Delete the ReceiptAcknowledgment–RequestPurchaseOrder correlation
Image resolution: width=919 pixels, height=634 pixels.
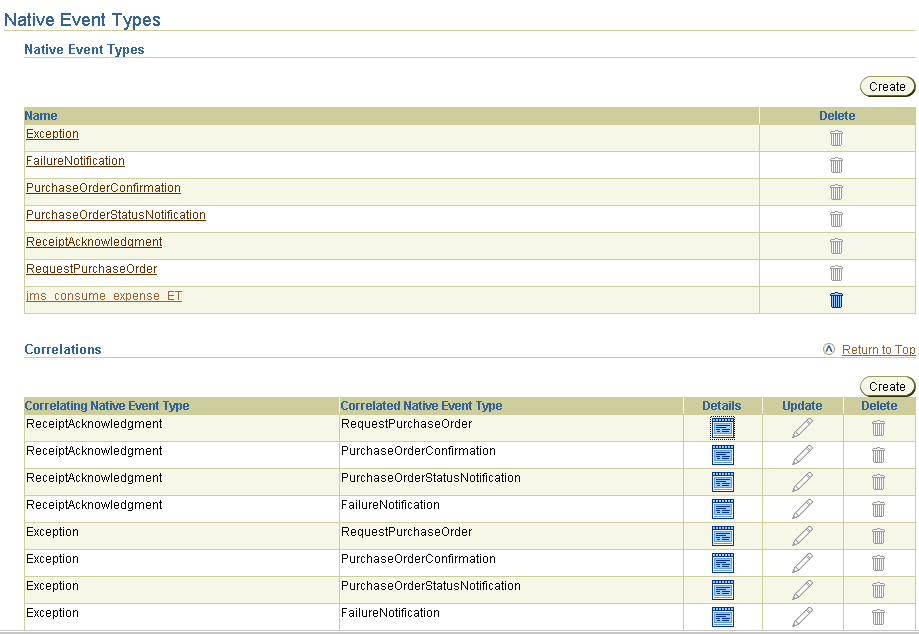tap(878, 428)
